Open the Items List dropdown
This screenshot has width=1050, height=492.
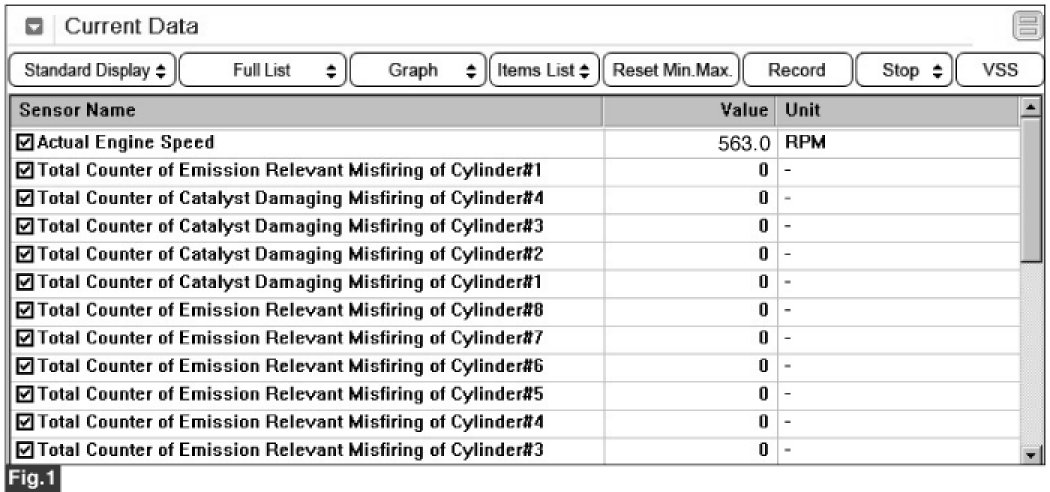coord(543,71)
